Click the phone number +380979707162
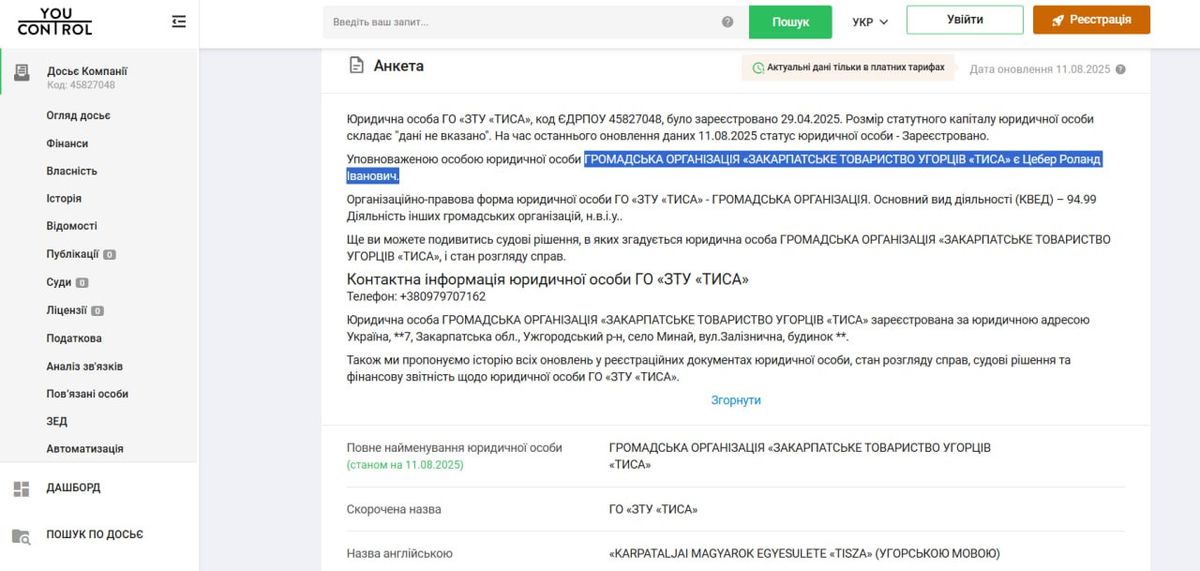Image resolution: width=1200 pixels, height=571 pixels. click(443, 297)
